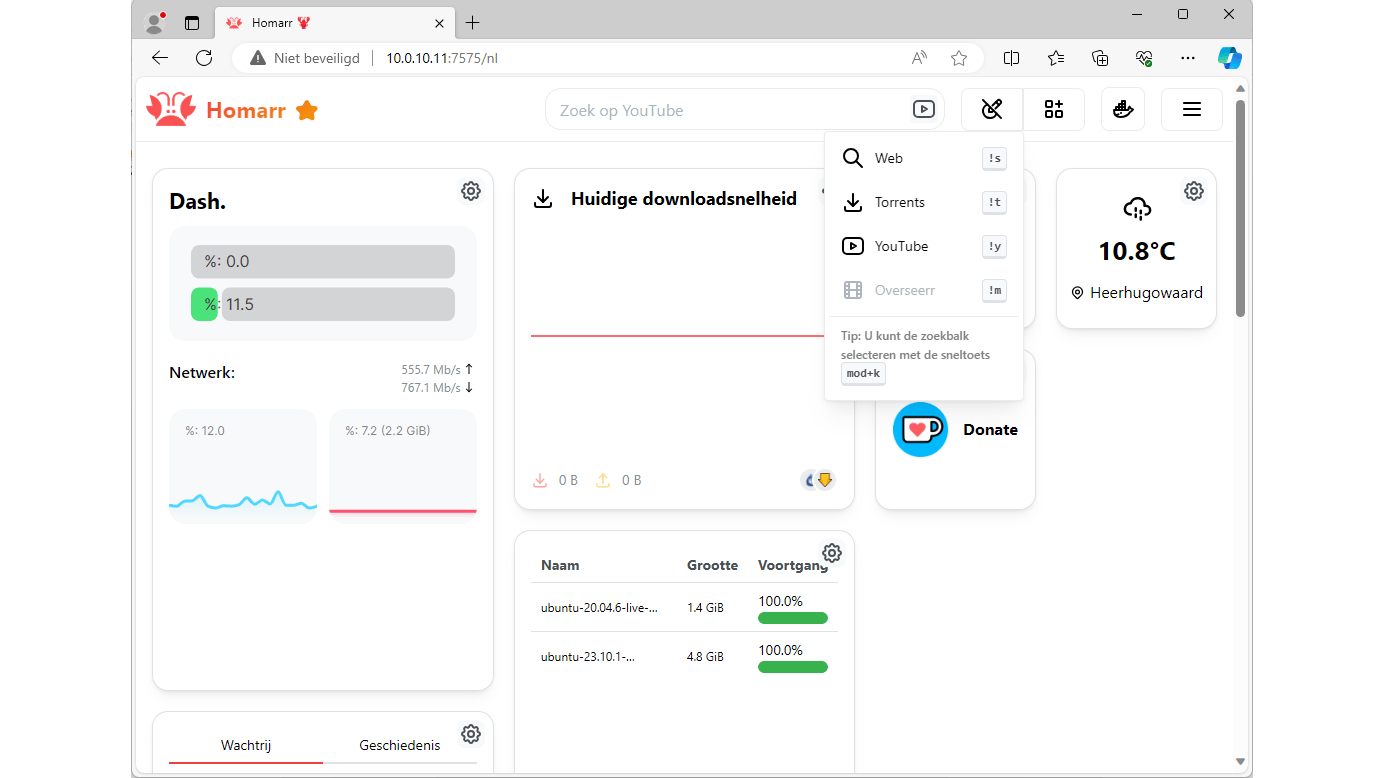The image size is (1383, 778).
Task: Click the Donate link
Action: click(x=990, y=430)
